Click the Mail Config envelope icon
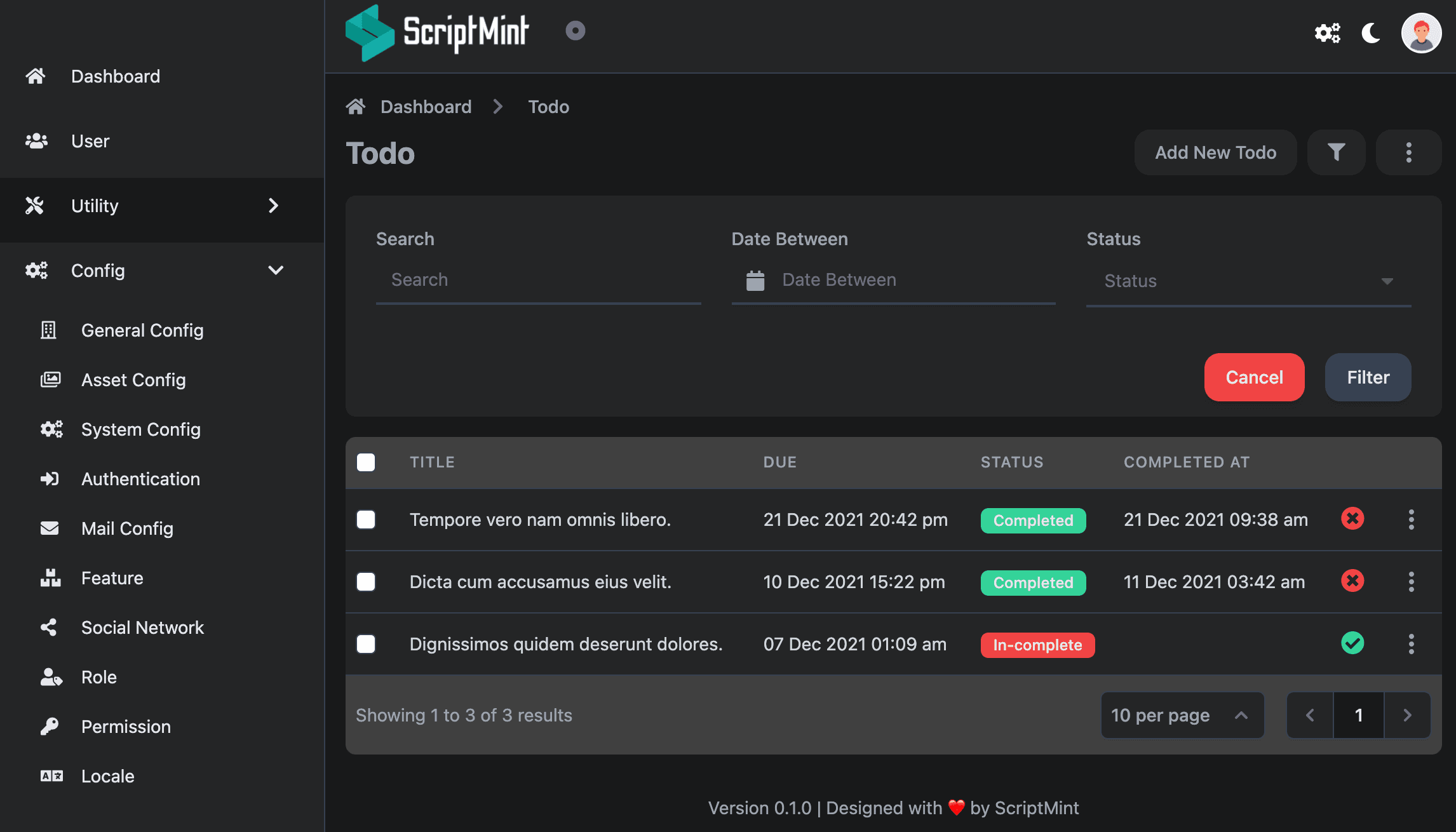Screen dimensions: 1456x832 50,528
